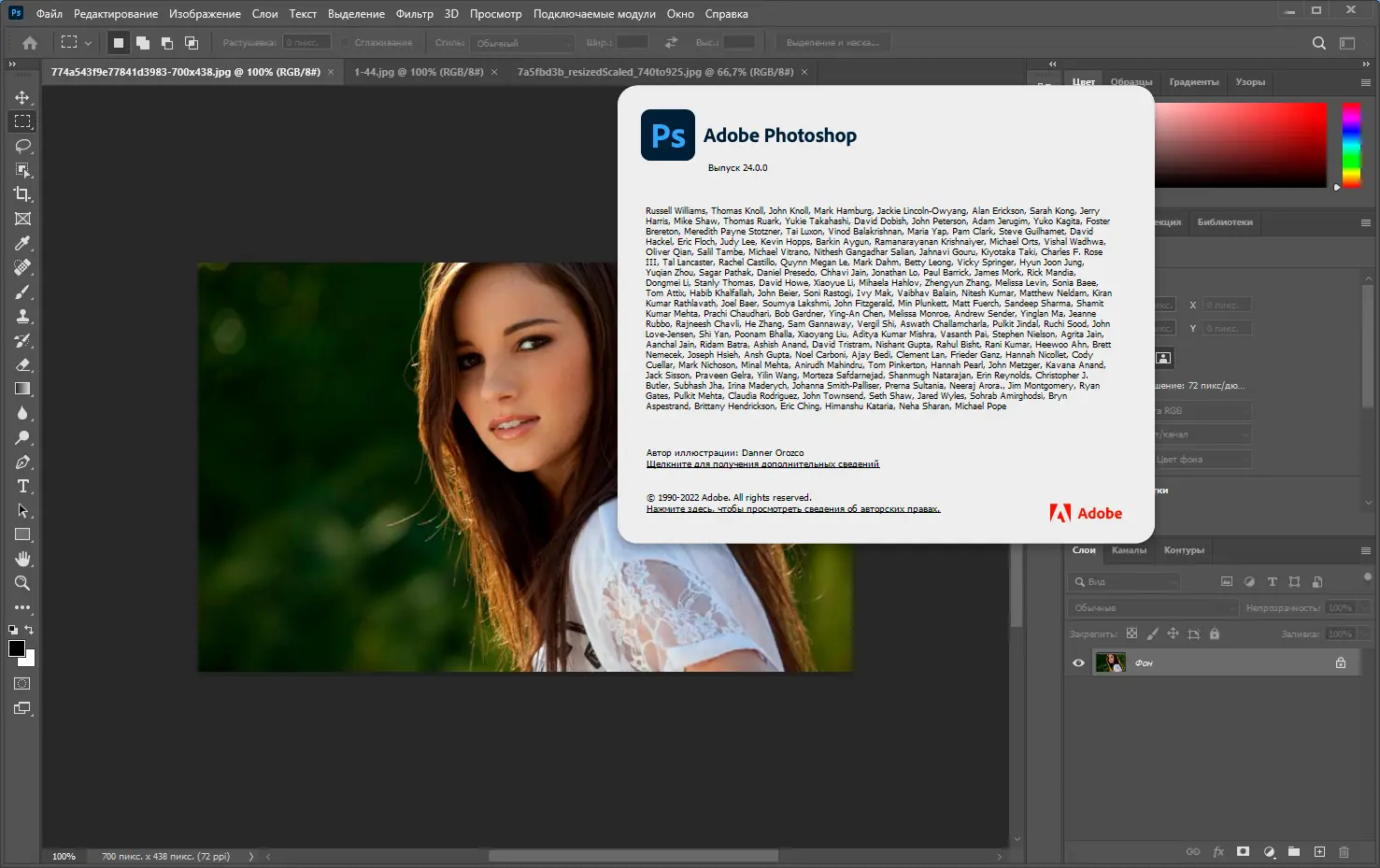
Task: Click the Выделение и маска button
Action: coord(832,43)
